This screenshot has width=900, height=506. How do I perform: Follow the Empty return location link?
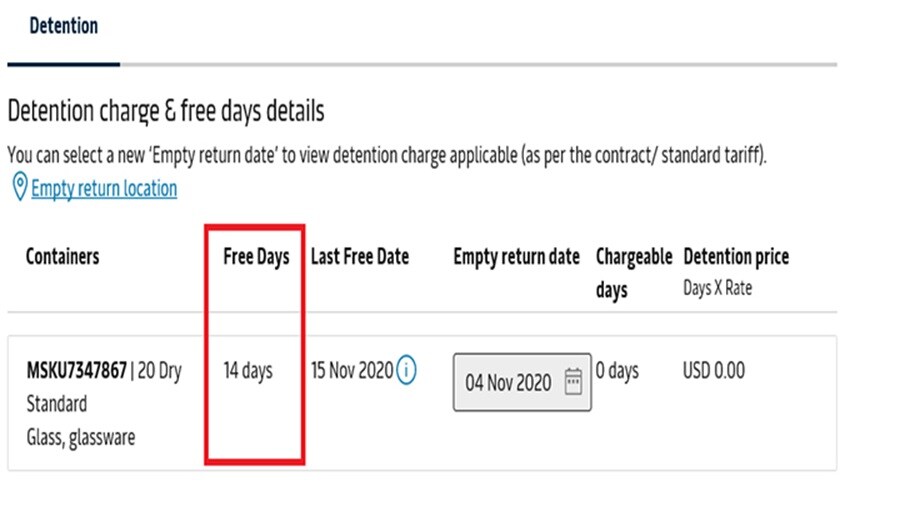coord(104,189)
